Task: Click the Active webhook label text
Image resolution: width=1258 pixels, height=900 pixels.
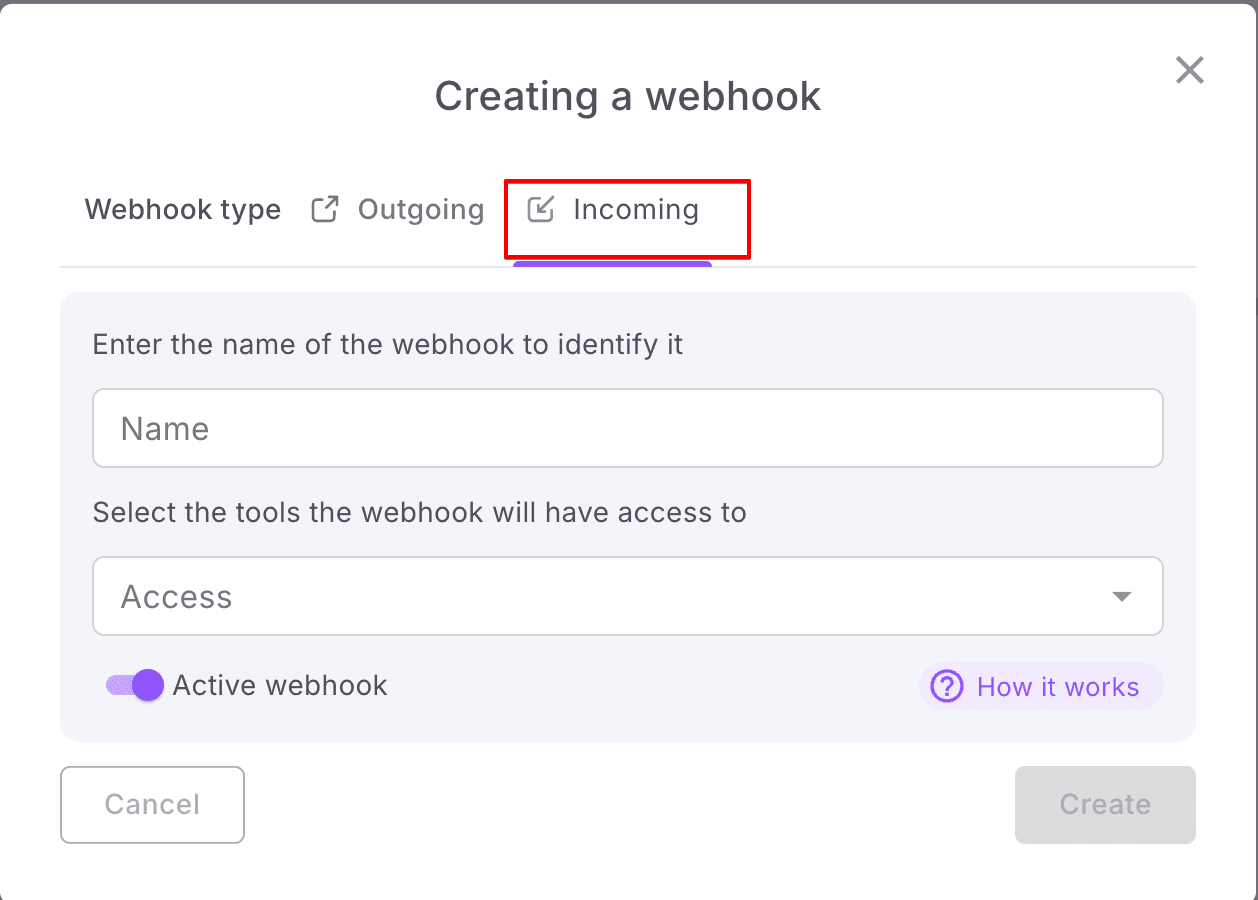Action: 280,686
